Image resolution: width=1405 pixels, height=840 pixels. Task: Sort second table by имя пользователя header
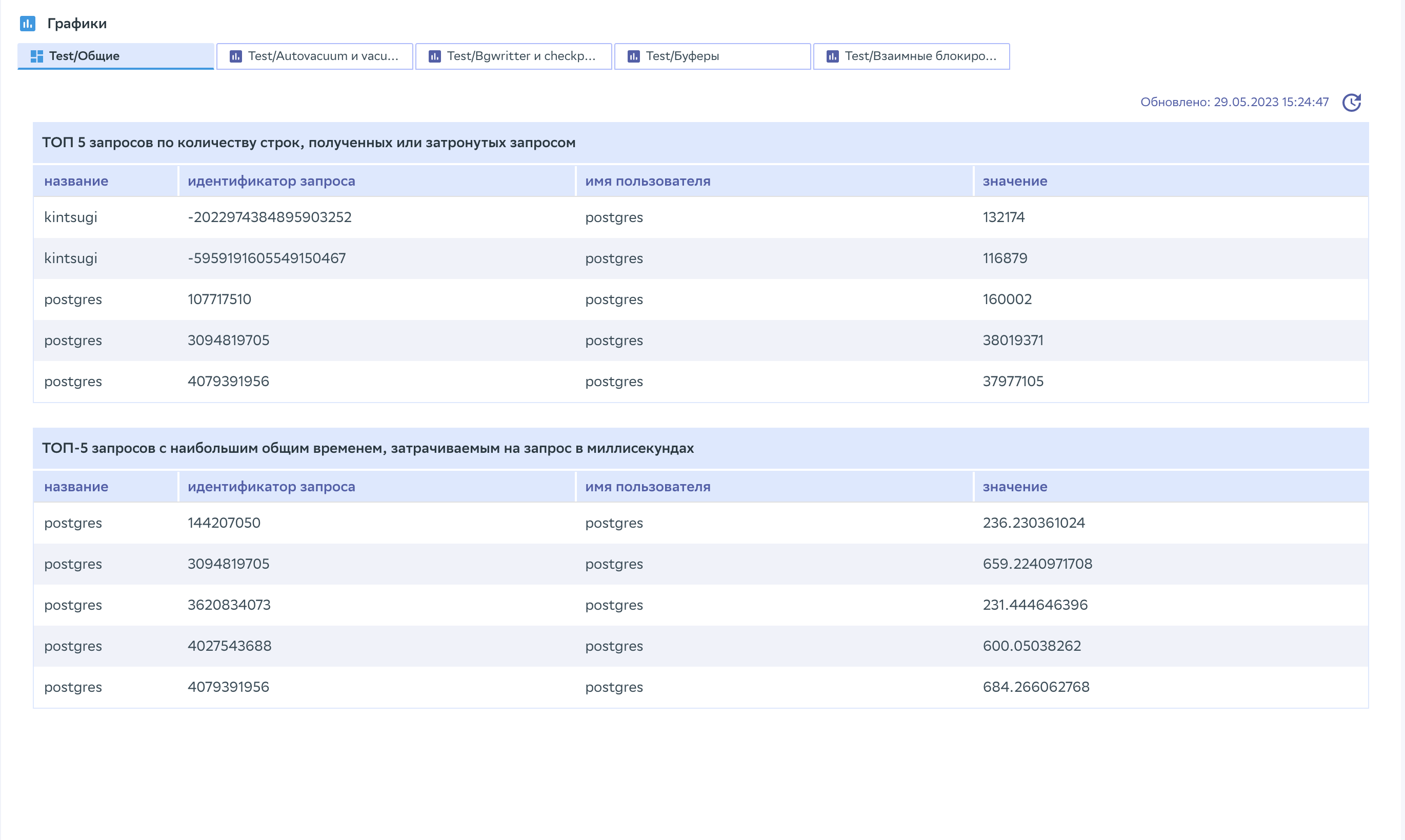coord(647,487)
